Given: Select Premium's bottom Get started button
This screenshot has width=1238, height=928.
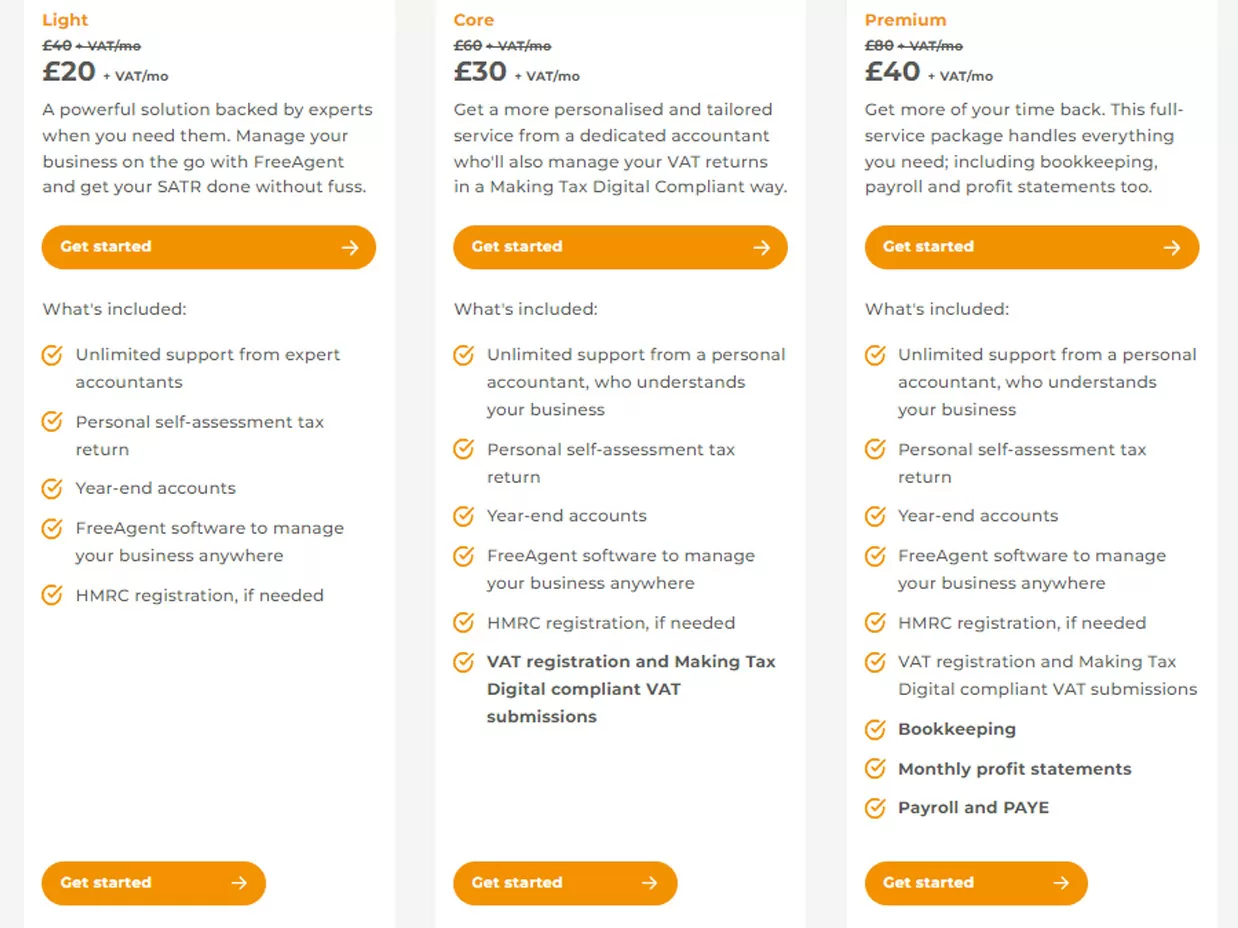Looking at the screenshot, I should pyautogui.click(x=976, y=883).
